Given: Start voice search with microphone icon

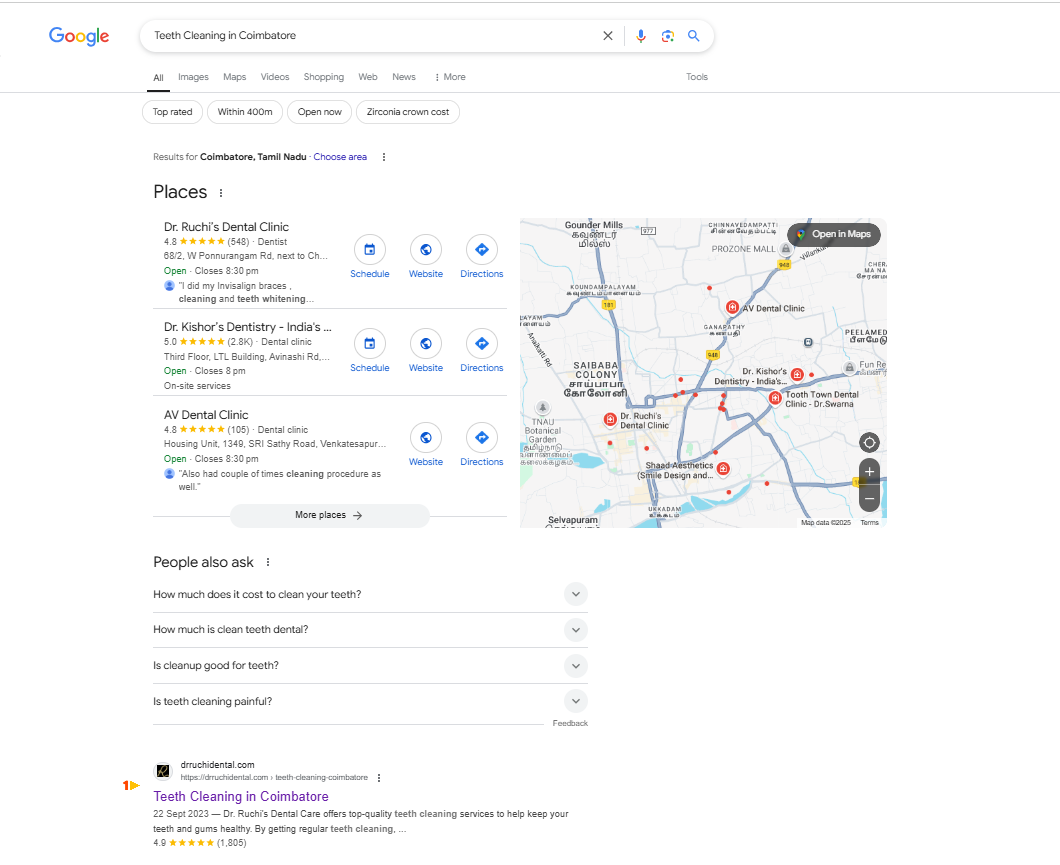Looking at the screenshot, I should point(641,36).
